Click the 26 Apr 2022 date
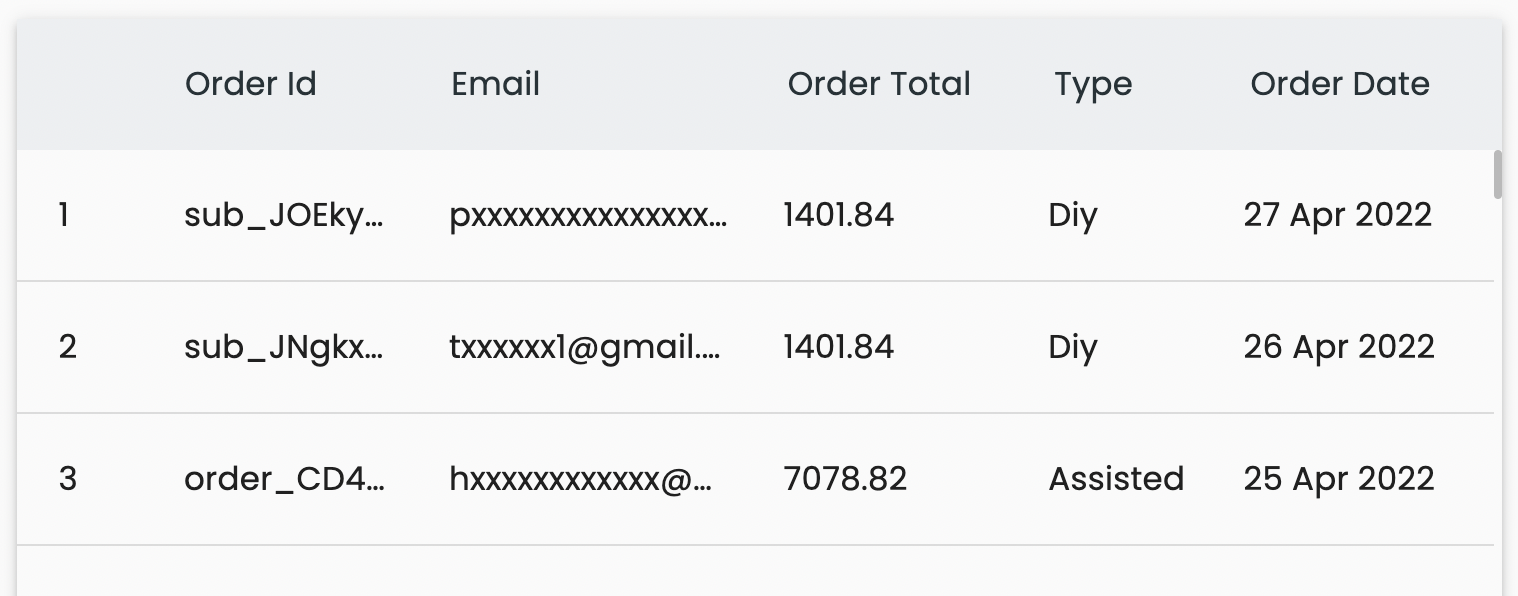 tap(1339, 347)
